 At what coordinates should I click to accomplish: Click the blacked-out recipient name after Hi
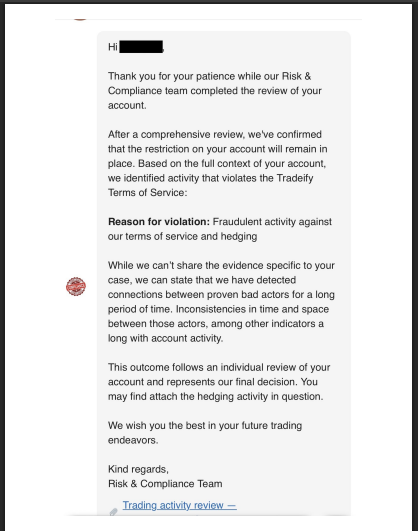click(x=141, y=47)
